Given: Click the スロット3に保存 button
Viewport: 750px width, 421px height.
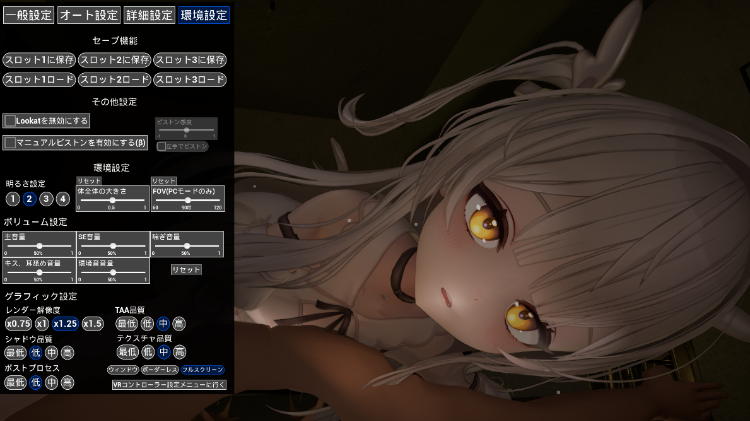Looking at the screenshot, I should pos(190,60).
